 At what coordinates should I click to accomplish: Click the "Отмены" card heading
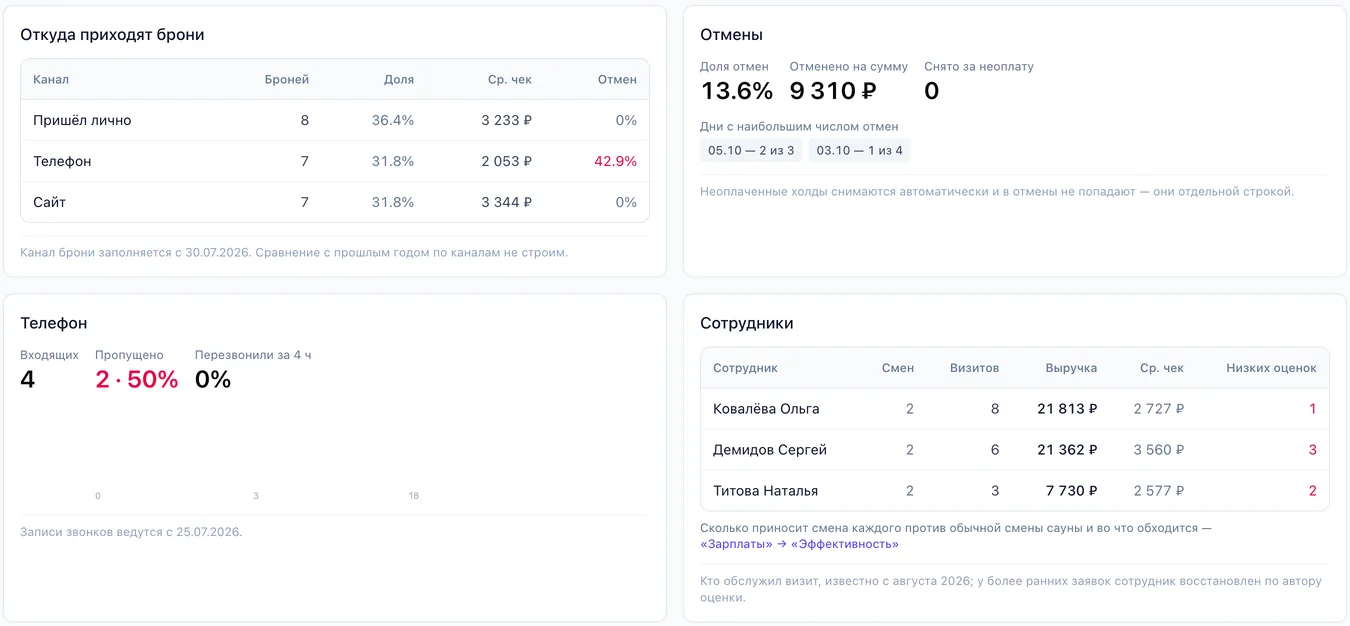(x=731, y=35)
